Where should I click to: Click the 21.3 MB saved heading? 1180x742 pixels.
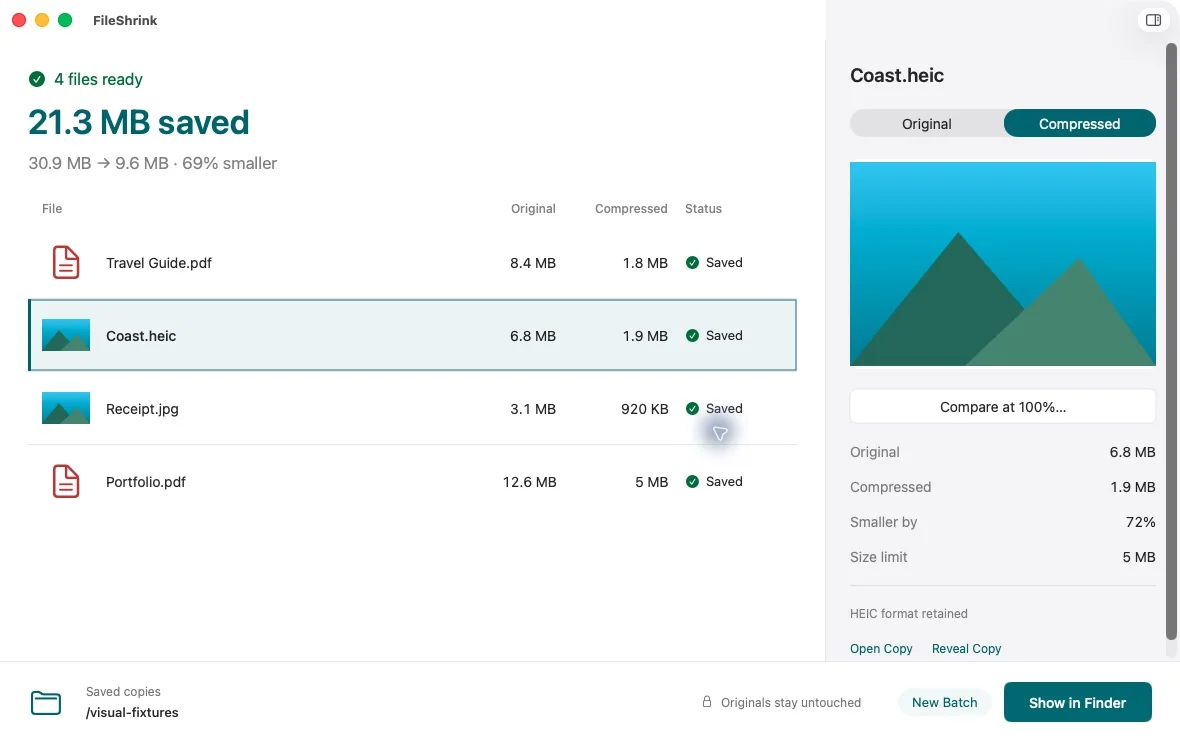click(138, 122)
